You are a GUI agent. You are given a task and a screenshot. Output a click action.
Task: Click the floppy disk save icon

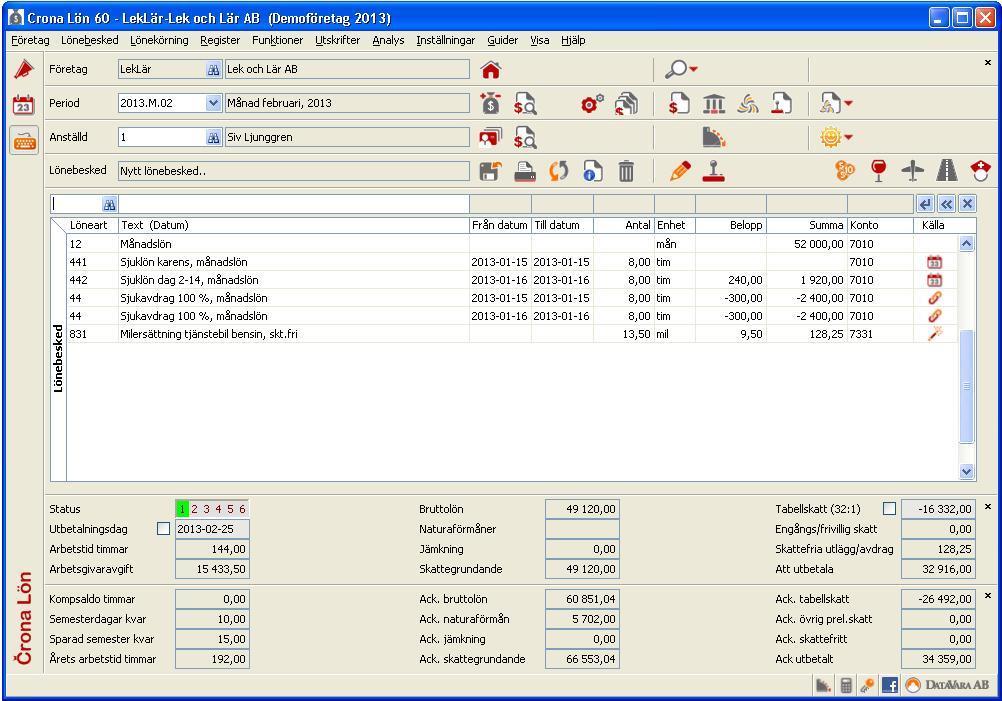(x=491, y=171)
